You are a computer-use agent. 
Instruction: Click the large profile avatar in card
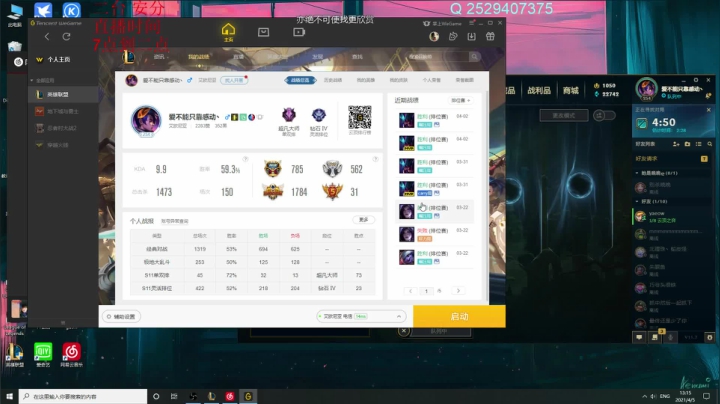tap(146, 121)
